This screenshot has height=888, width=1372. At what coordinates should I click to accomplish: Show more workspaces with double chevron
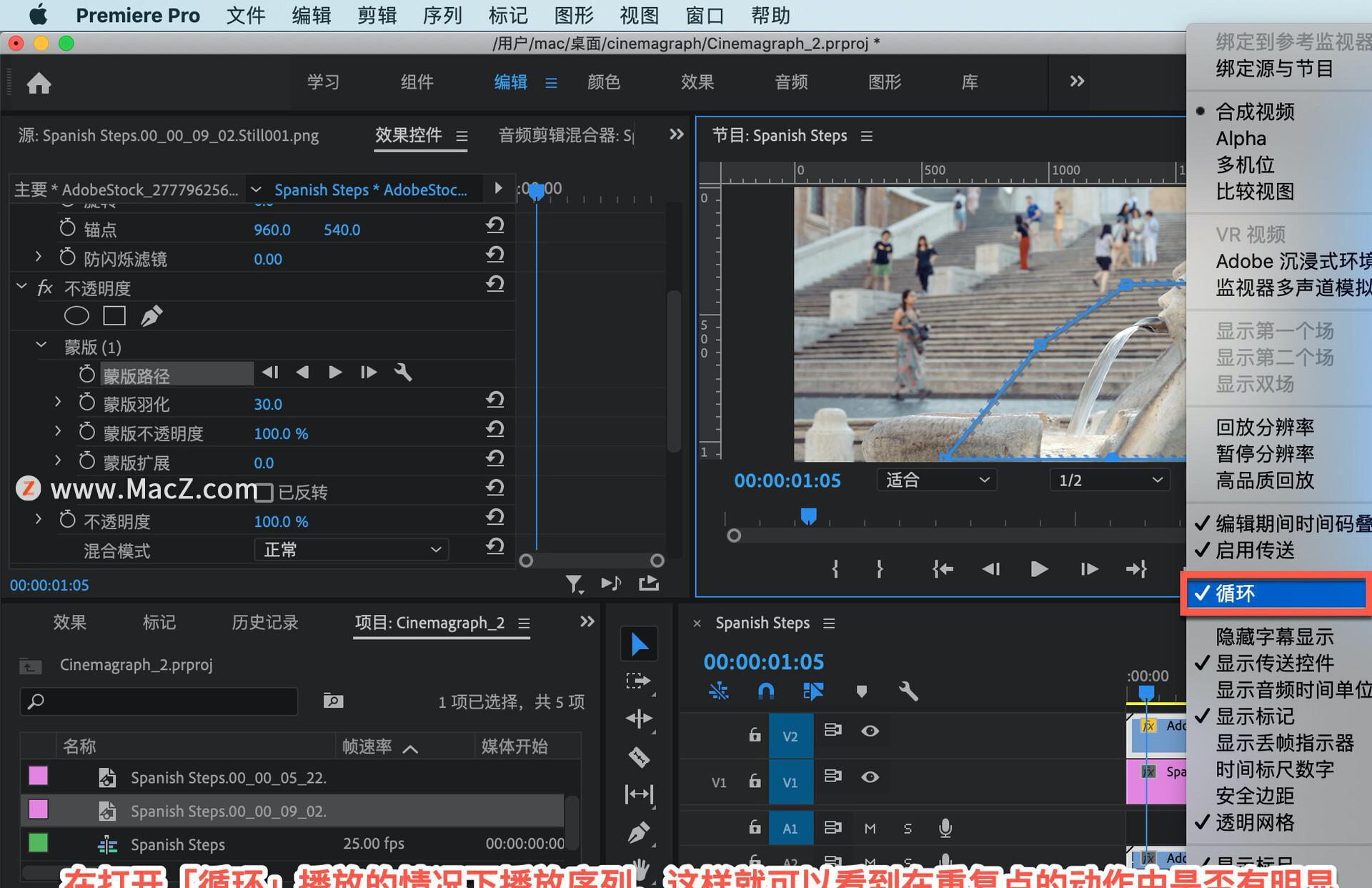click(1077, 82)
